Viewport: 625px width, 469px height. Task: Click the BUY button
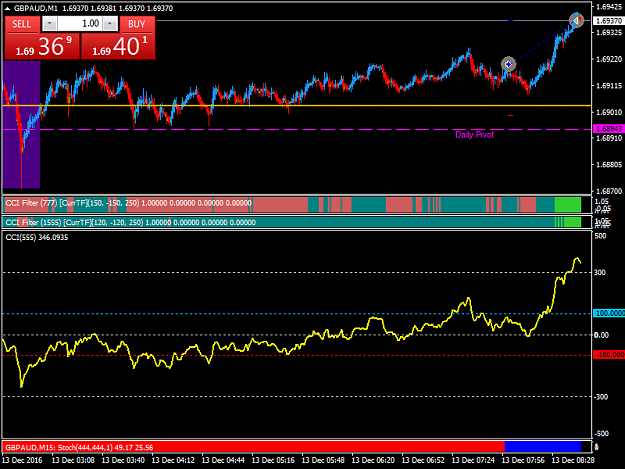point(137,24)
